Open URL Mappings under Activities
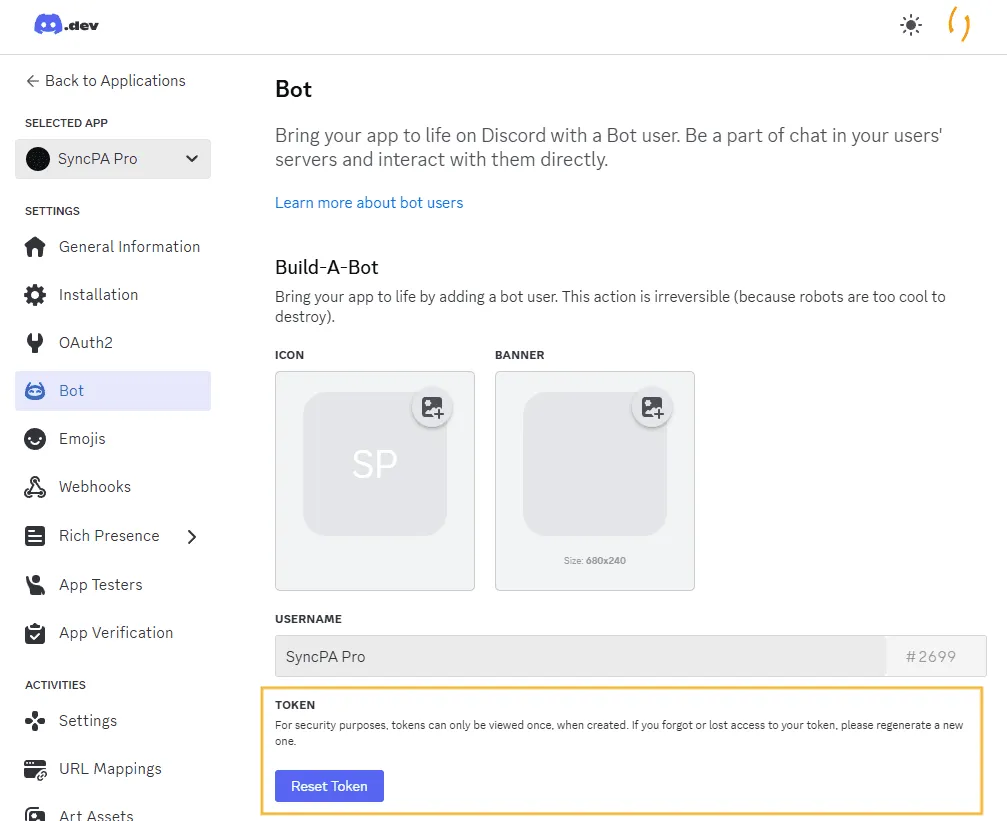Viewport: 1007px width, 821px height. click(112, 768)
